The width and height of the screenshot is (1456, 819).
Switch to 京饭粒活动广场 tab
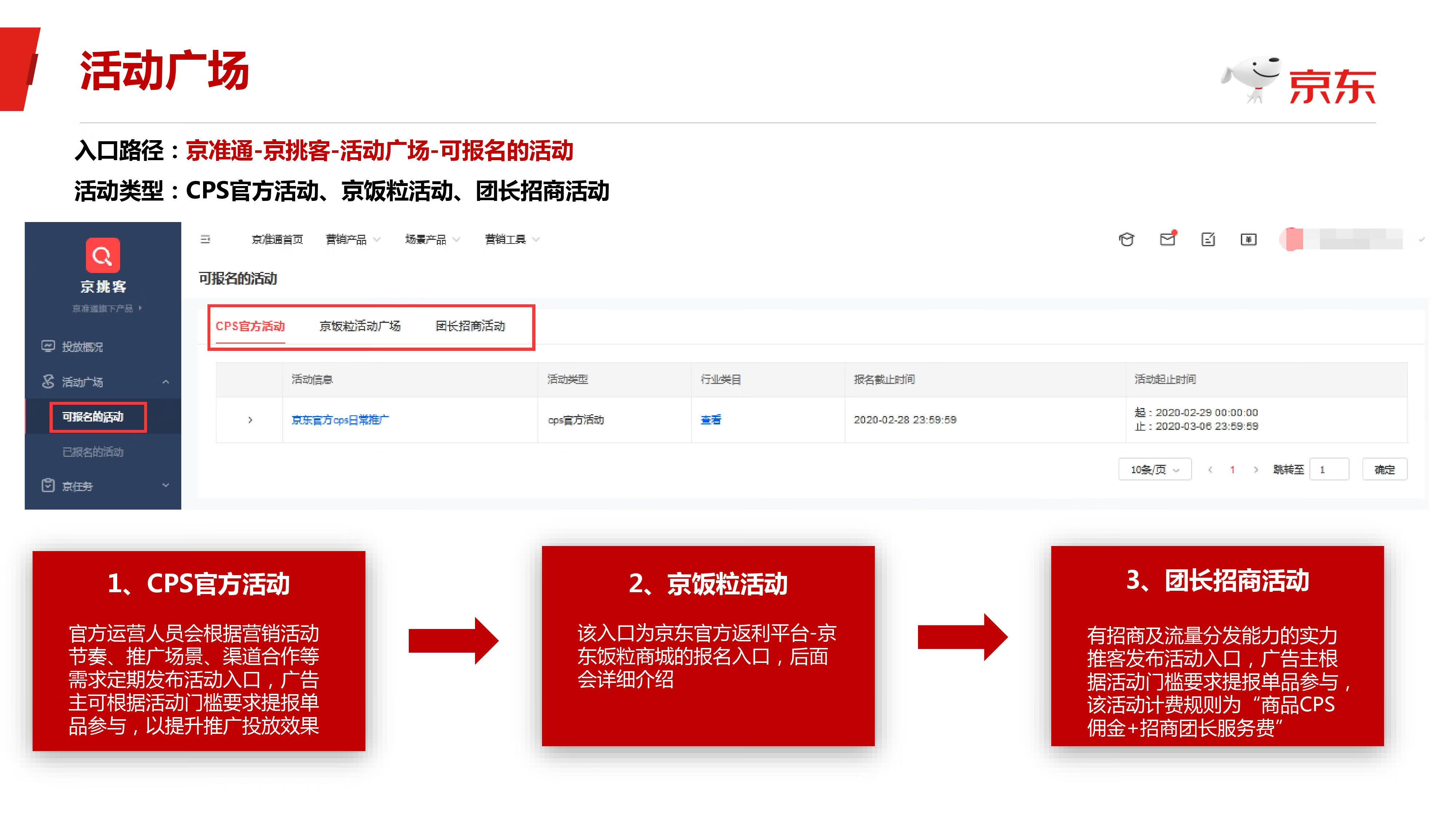pyautogui.click(x=360, y=326)
